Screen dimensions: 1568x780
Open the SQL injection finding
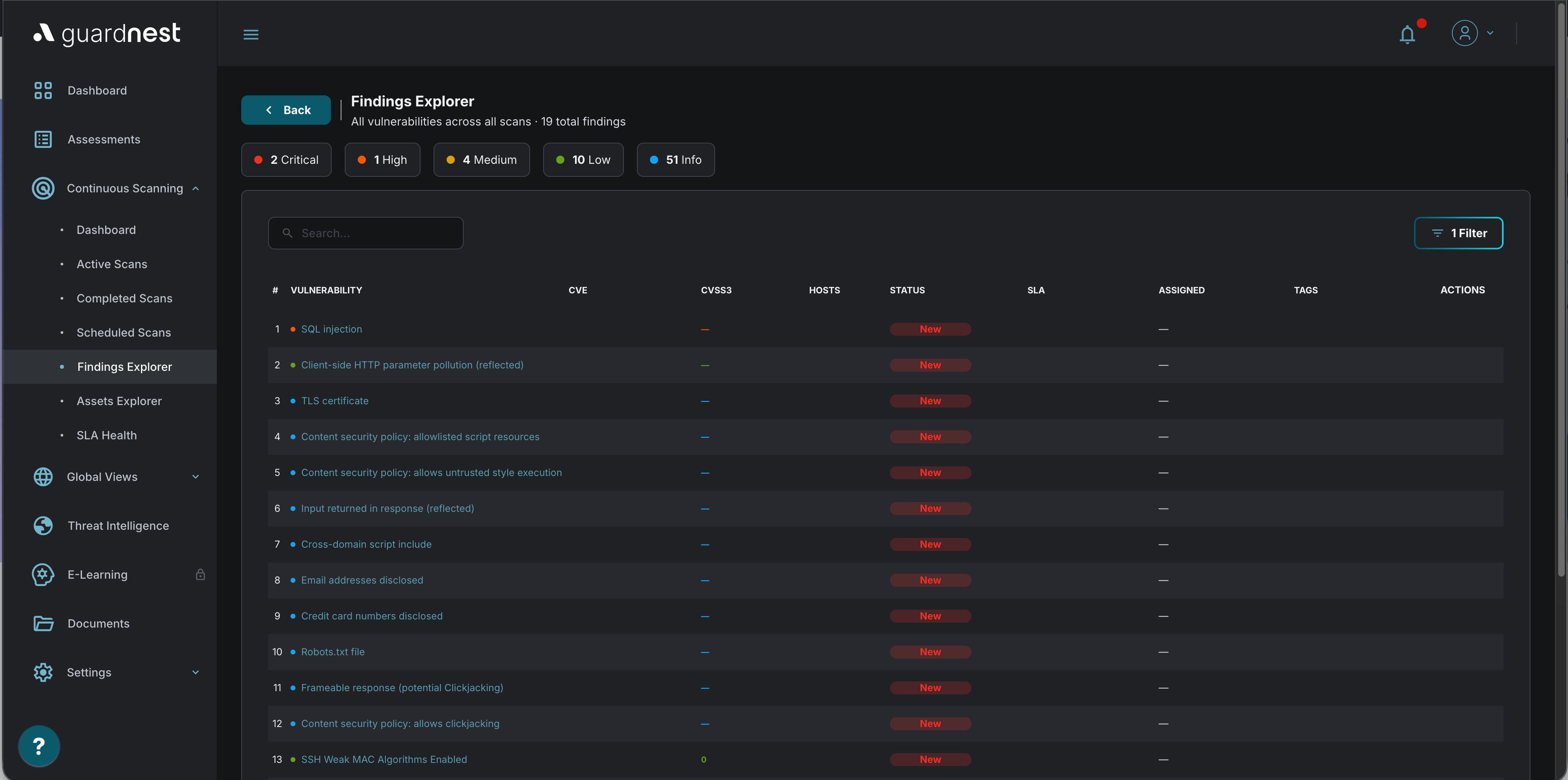pos(331,330)
